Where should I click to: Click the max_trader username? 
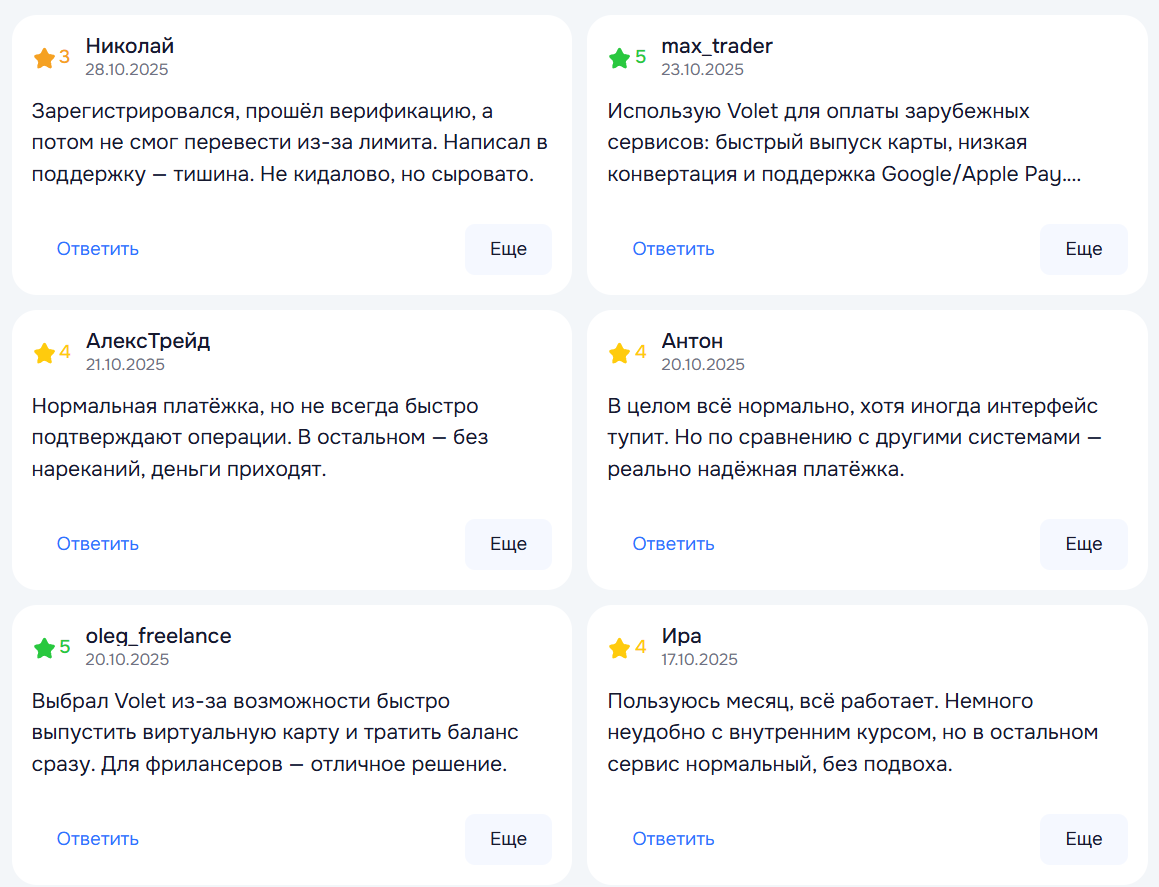(x=716, y=46)
